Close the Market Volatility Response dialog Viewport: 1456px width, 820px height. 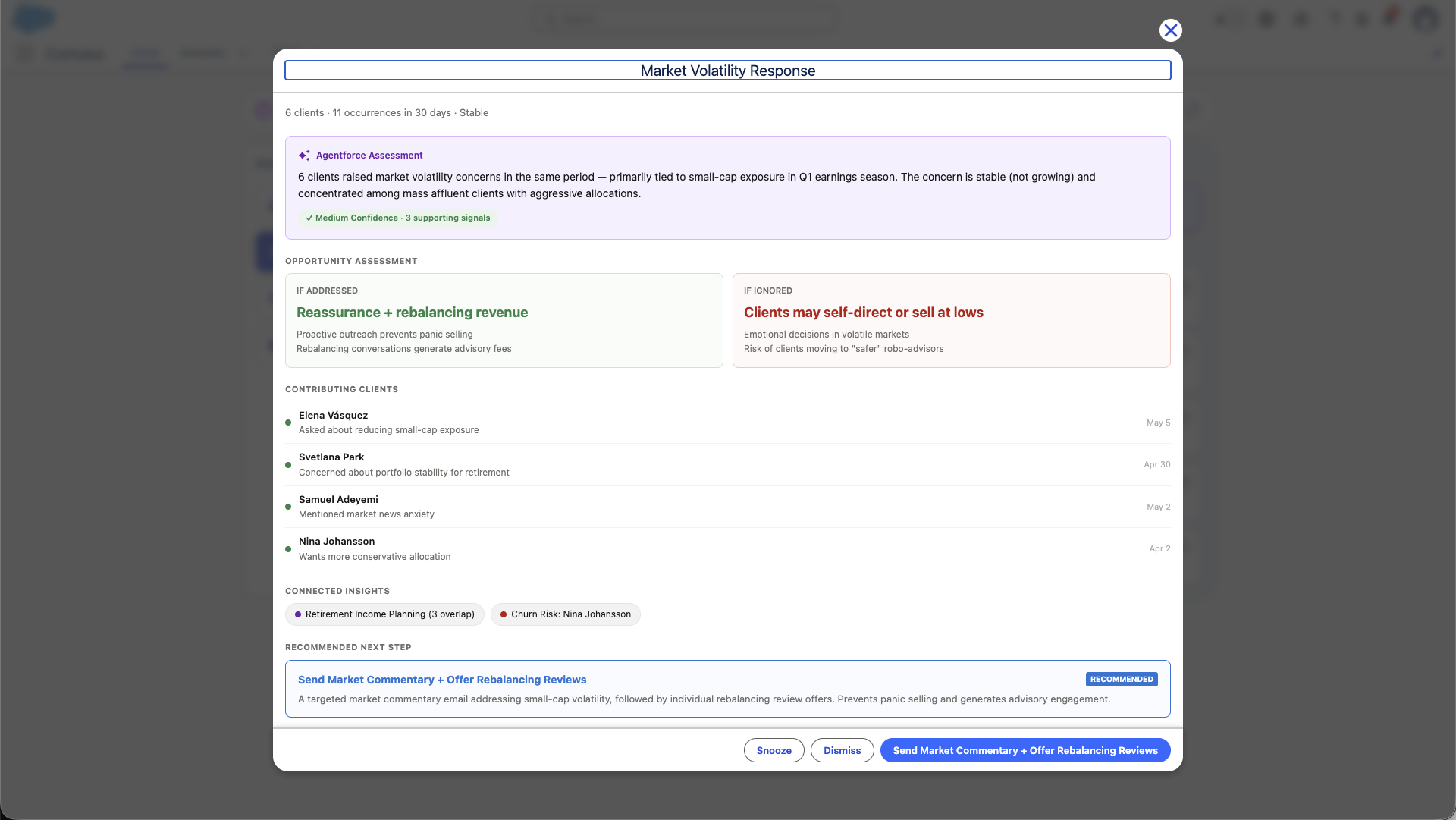tap(1171, 30)
